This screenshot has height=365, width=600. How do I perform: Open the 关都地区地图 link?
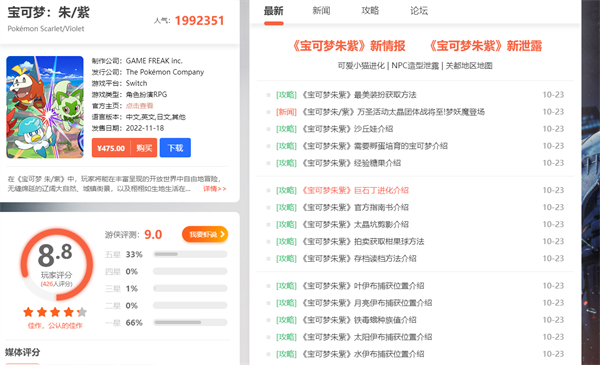469,66
